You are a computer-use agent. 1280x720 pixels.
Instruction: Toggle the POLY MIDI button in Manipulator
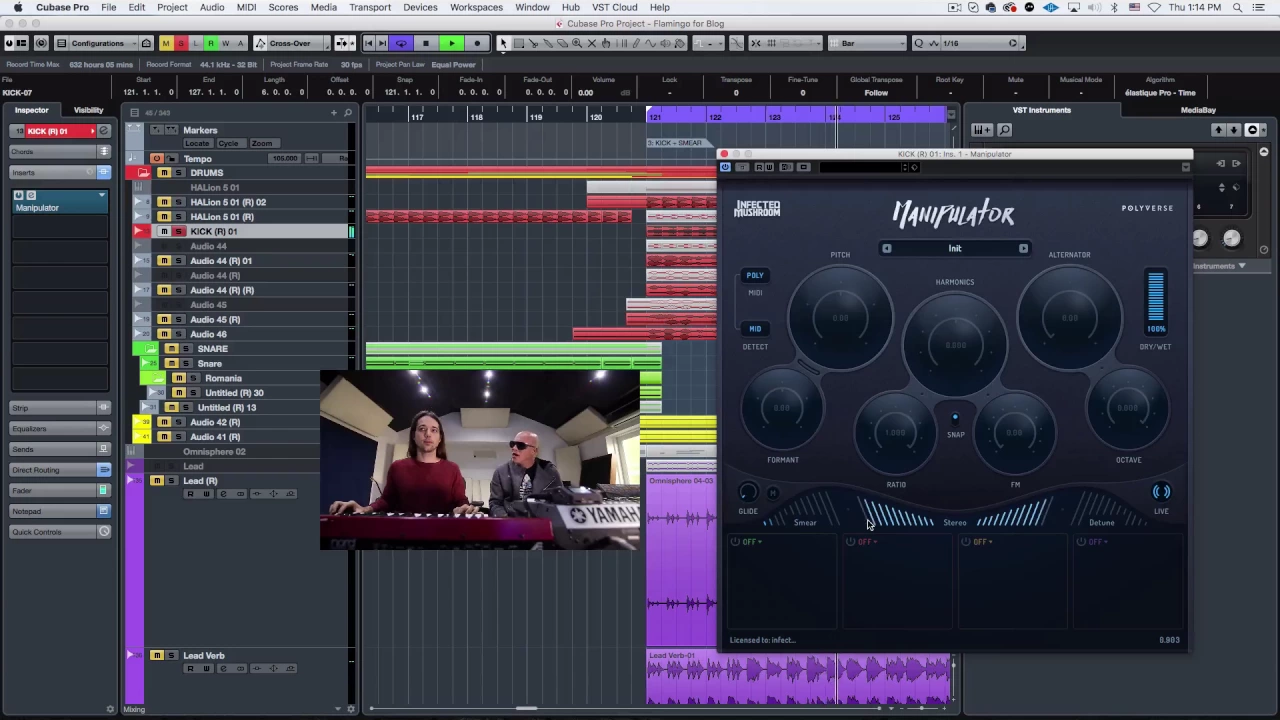tap(755, 275)
